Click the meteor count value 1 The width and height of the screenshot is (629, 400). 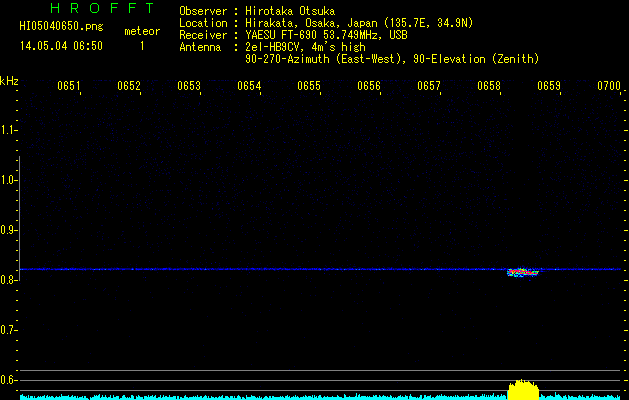[142, 46]
